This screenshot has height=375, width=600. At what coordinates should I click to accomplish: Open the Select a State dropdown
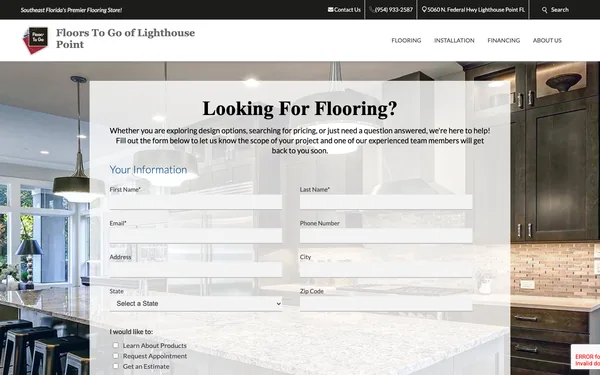[196, 303]
